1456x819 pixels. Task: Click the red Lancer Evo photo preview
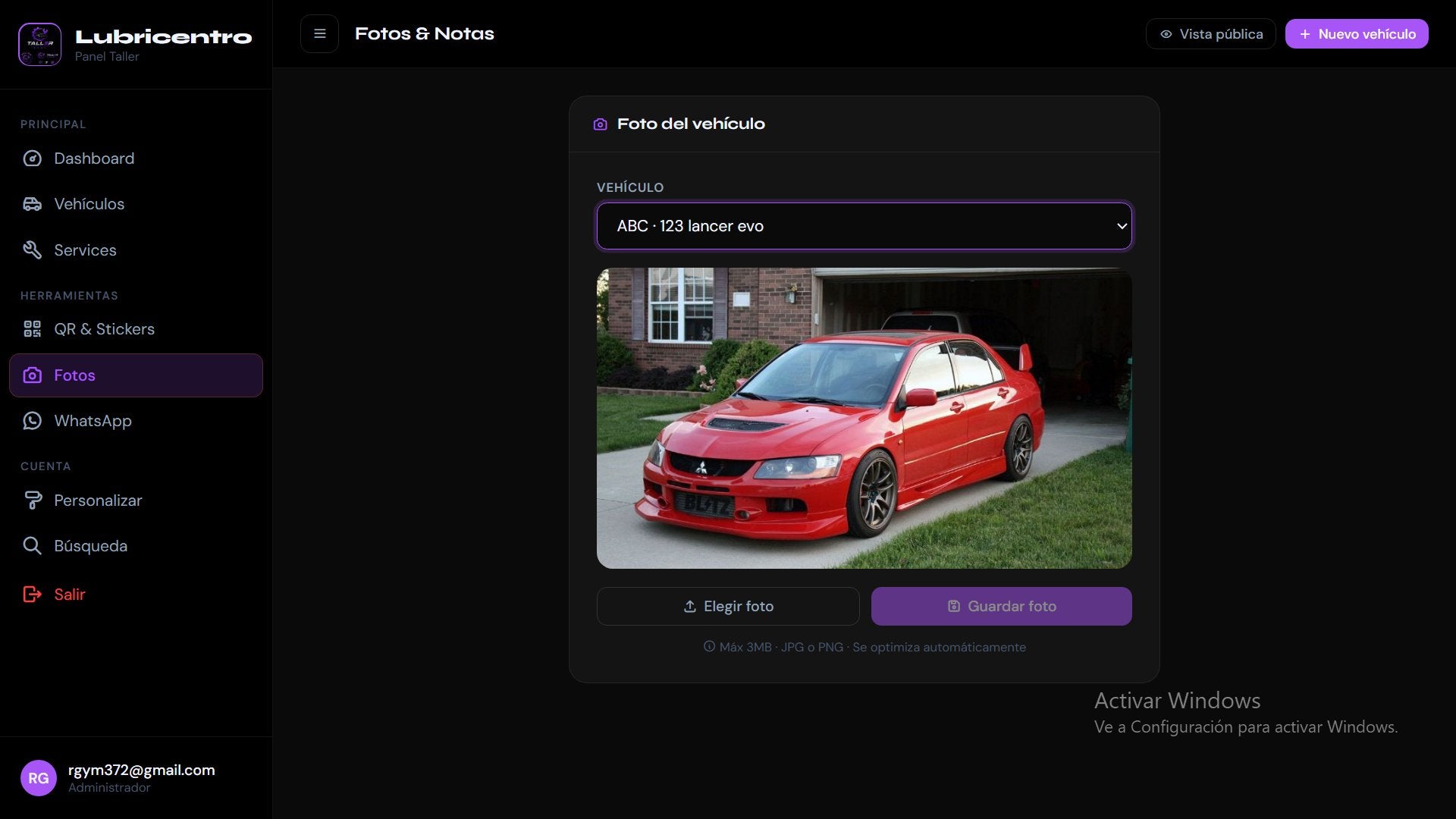click(864, 418)
